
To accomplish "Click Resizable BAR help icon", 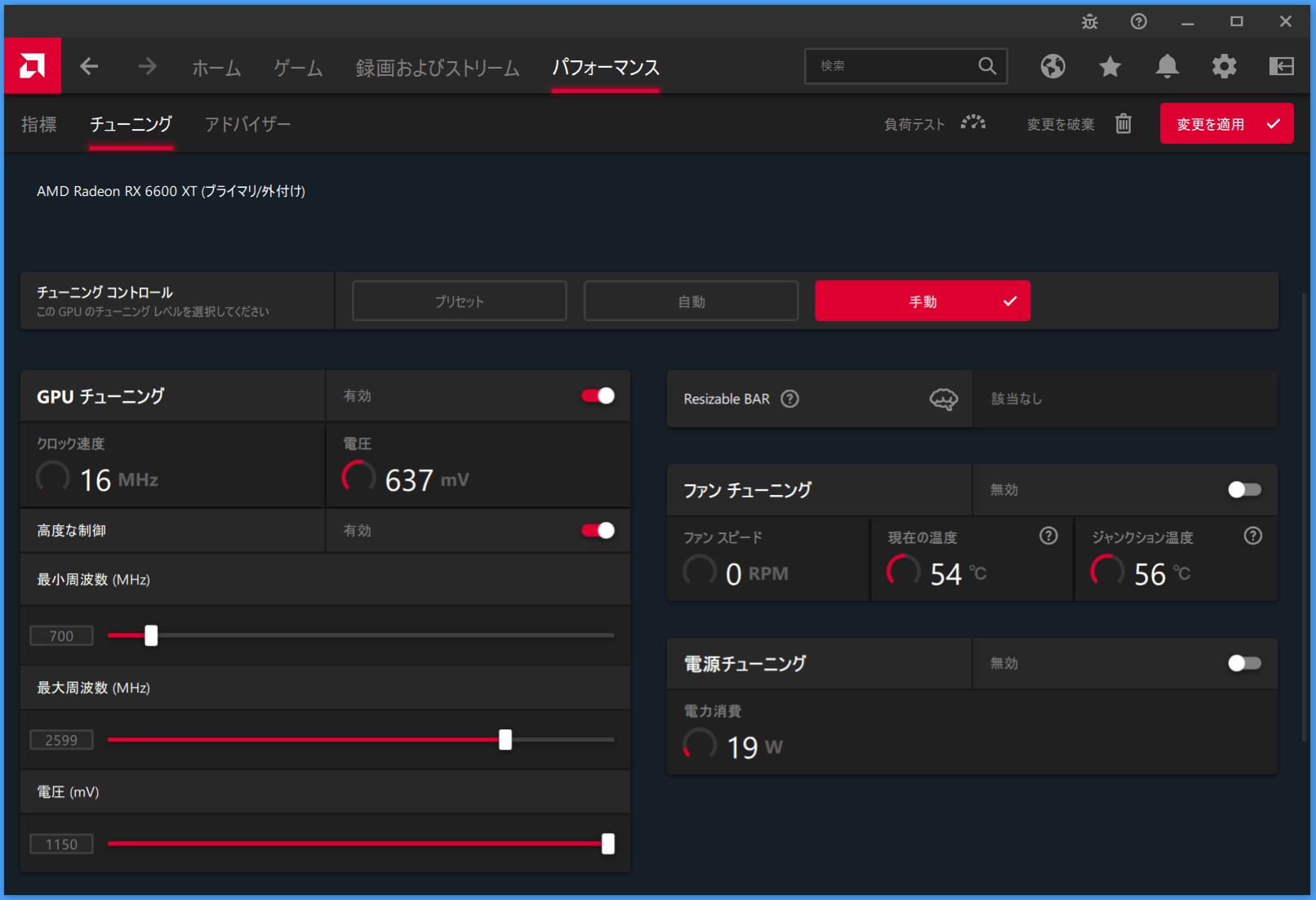I will [x=789, y=399].
